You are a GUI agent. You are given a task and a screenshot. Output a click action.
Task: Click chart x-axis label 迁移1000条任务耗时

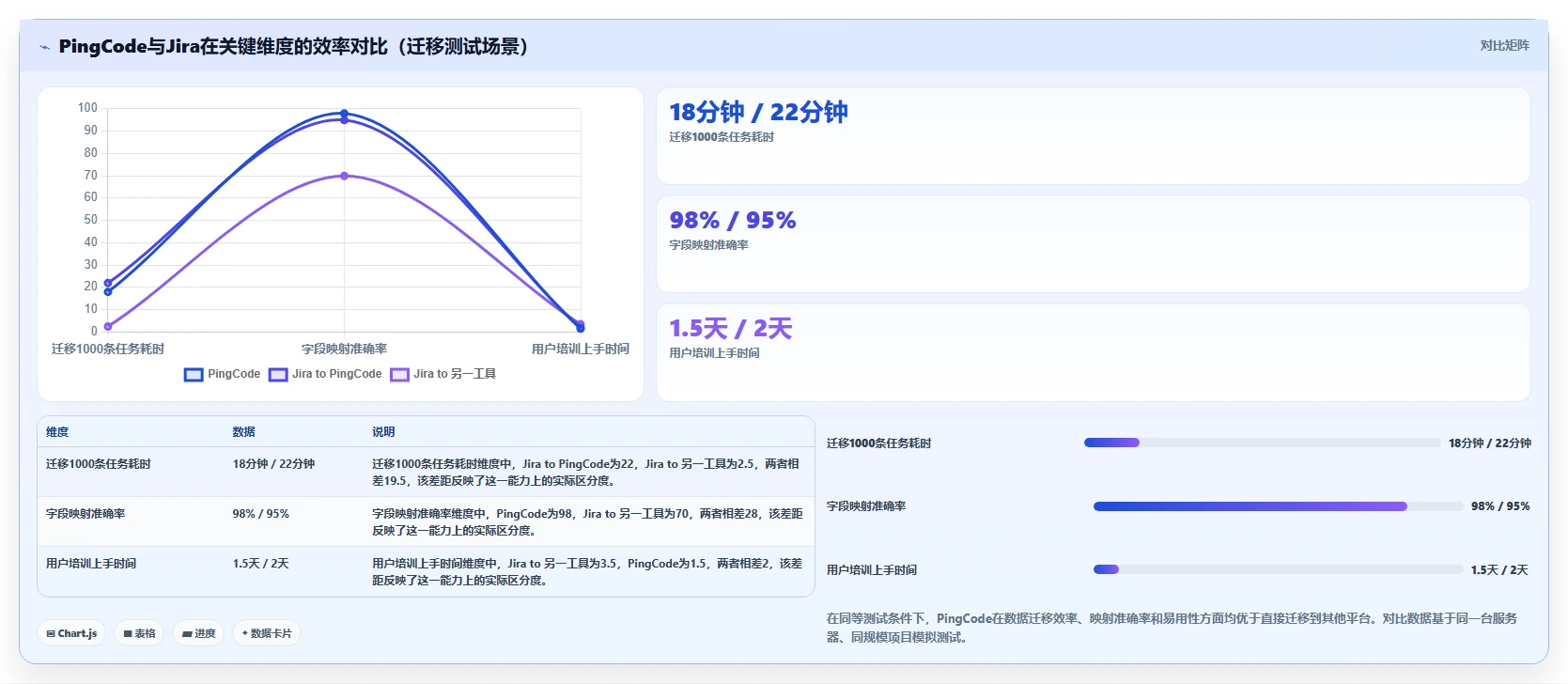pos(108,349)
